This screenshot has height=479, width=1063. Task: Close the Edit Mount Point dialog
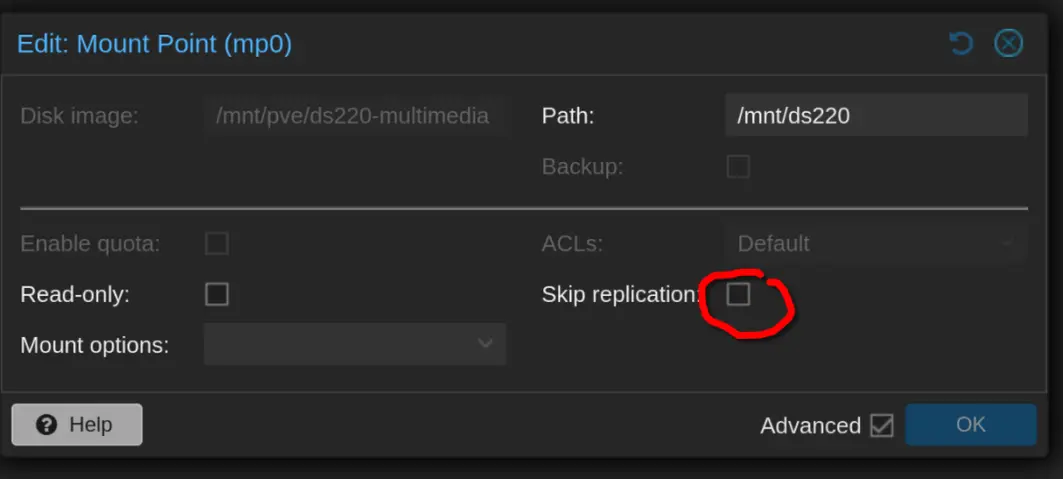tap(1008, 44)
